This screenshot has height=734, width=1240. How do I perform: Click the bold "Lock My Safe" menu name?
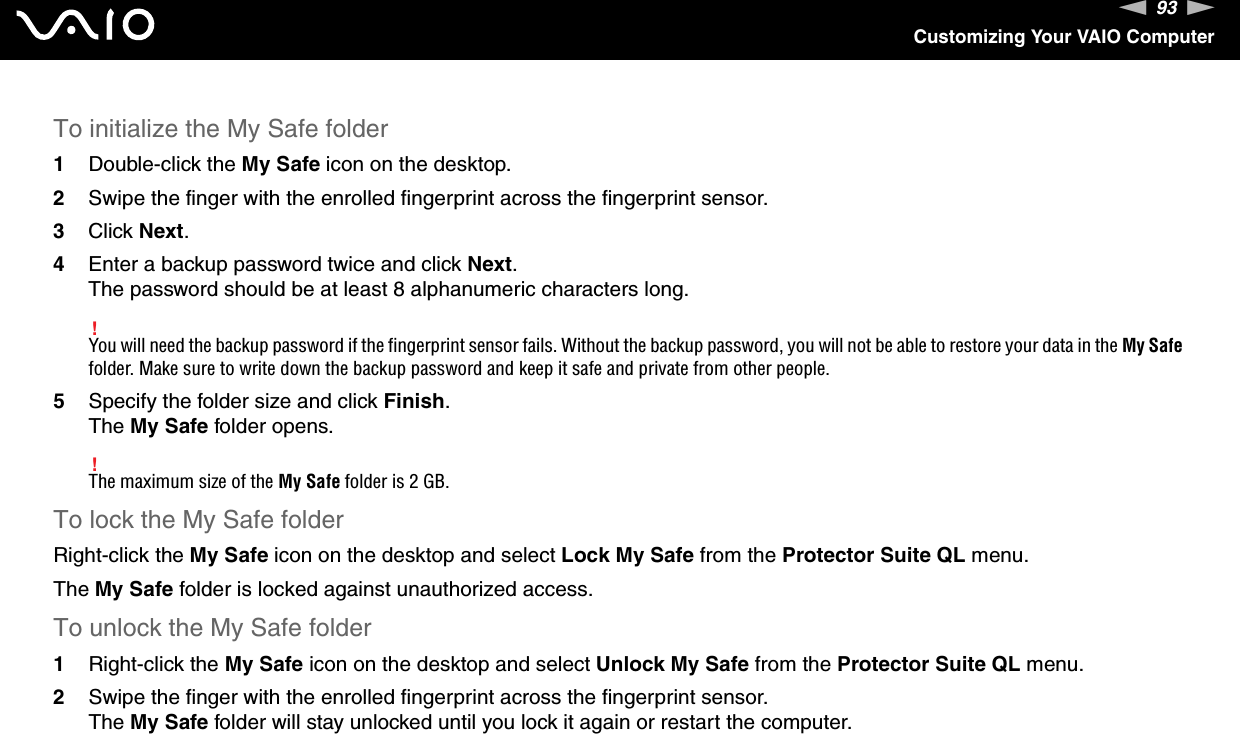[x=627, y=555]
